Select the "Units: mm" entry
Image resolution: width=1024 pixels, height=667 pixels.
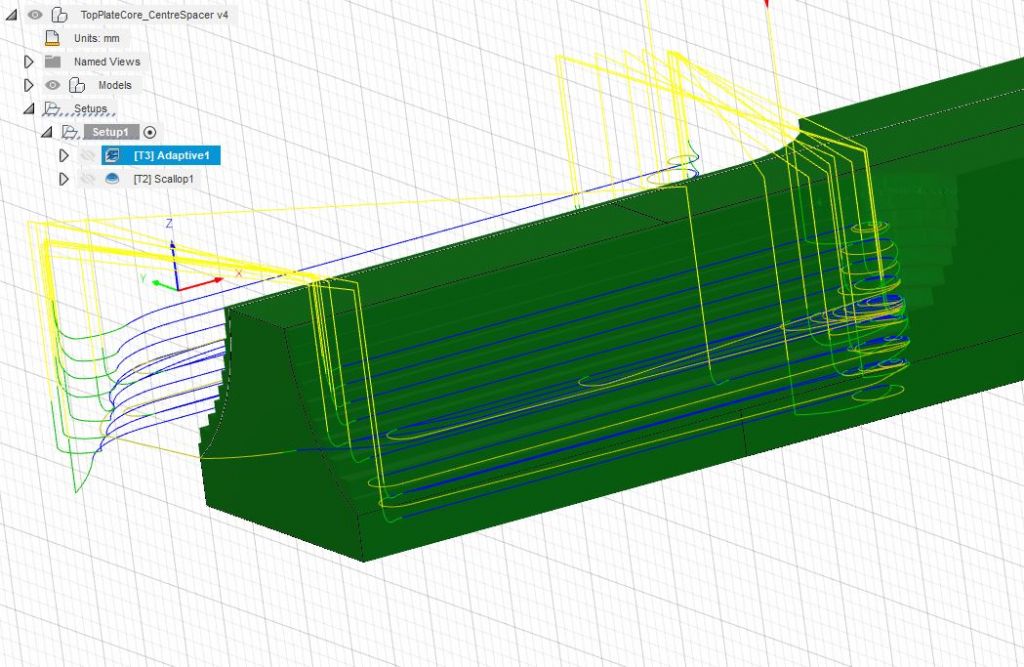(x=97, y=38)
